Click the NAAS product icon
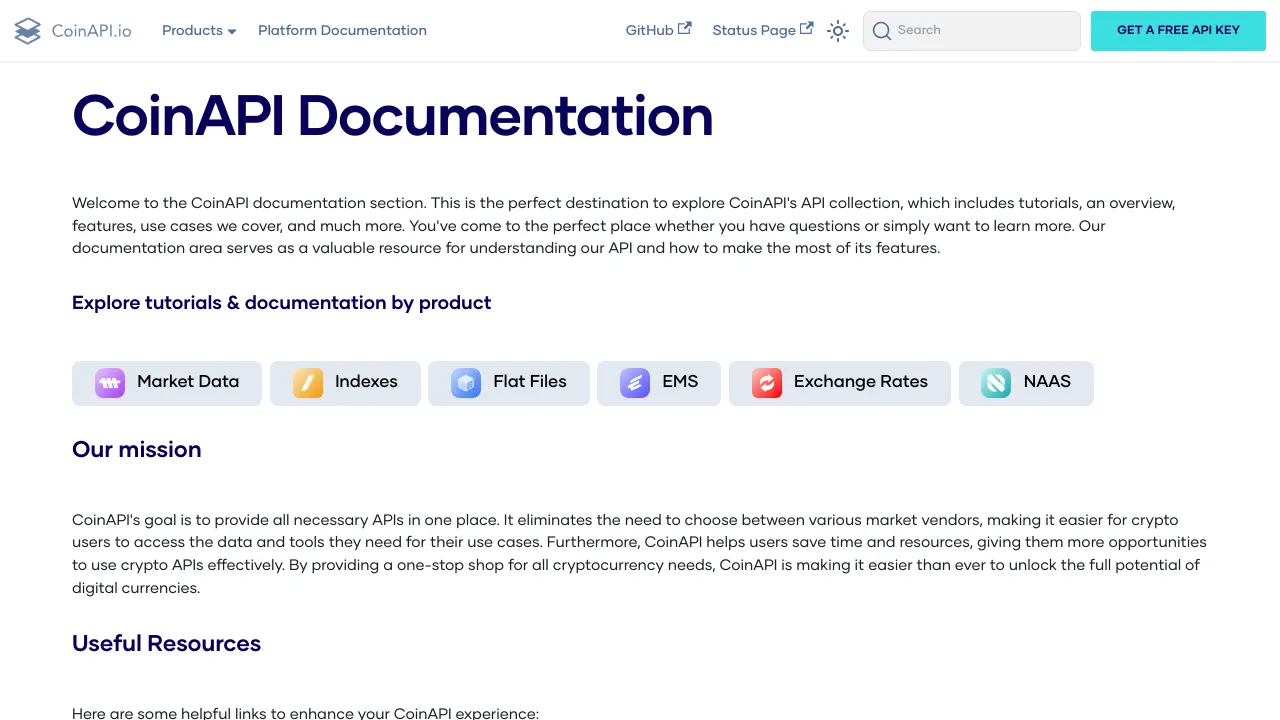This screenshot has height=720, width=1280. click(x=996, y=383)
